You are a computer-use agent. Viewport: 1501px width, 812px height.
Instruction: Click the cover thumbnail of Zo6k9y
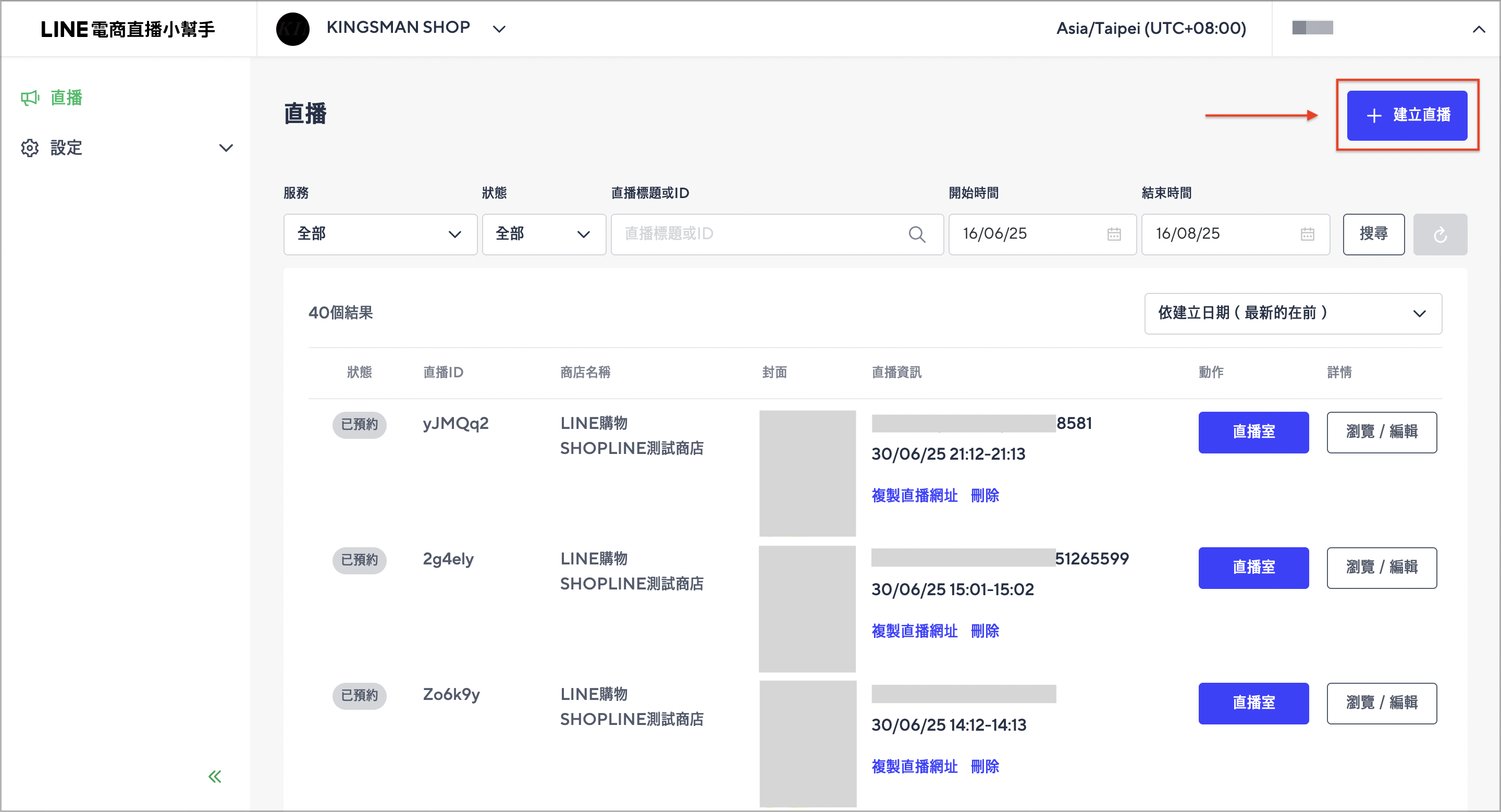tap(808, 744)
